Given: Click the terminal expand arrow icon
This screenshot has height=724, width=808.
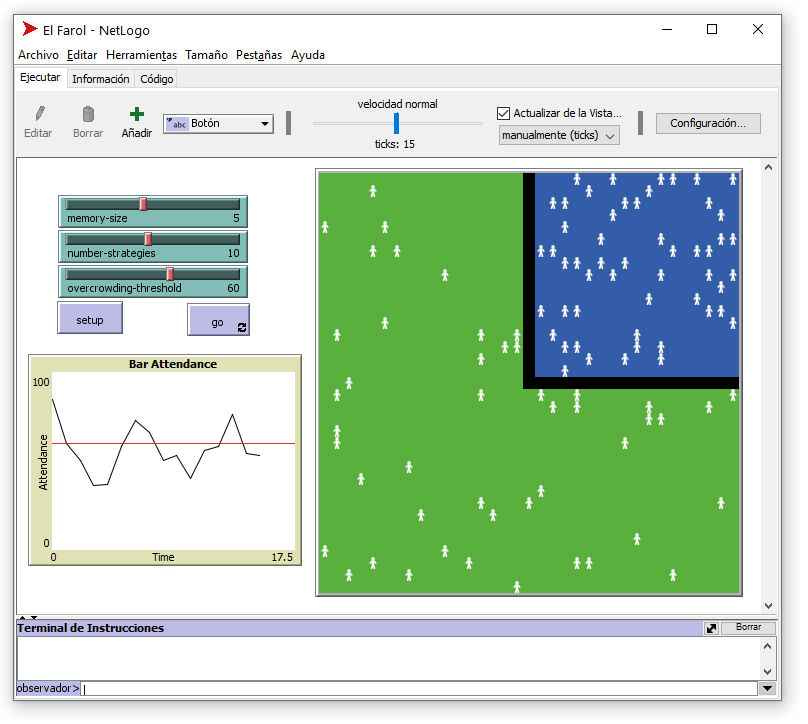Looking at the screenshot, I should 711,628.
